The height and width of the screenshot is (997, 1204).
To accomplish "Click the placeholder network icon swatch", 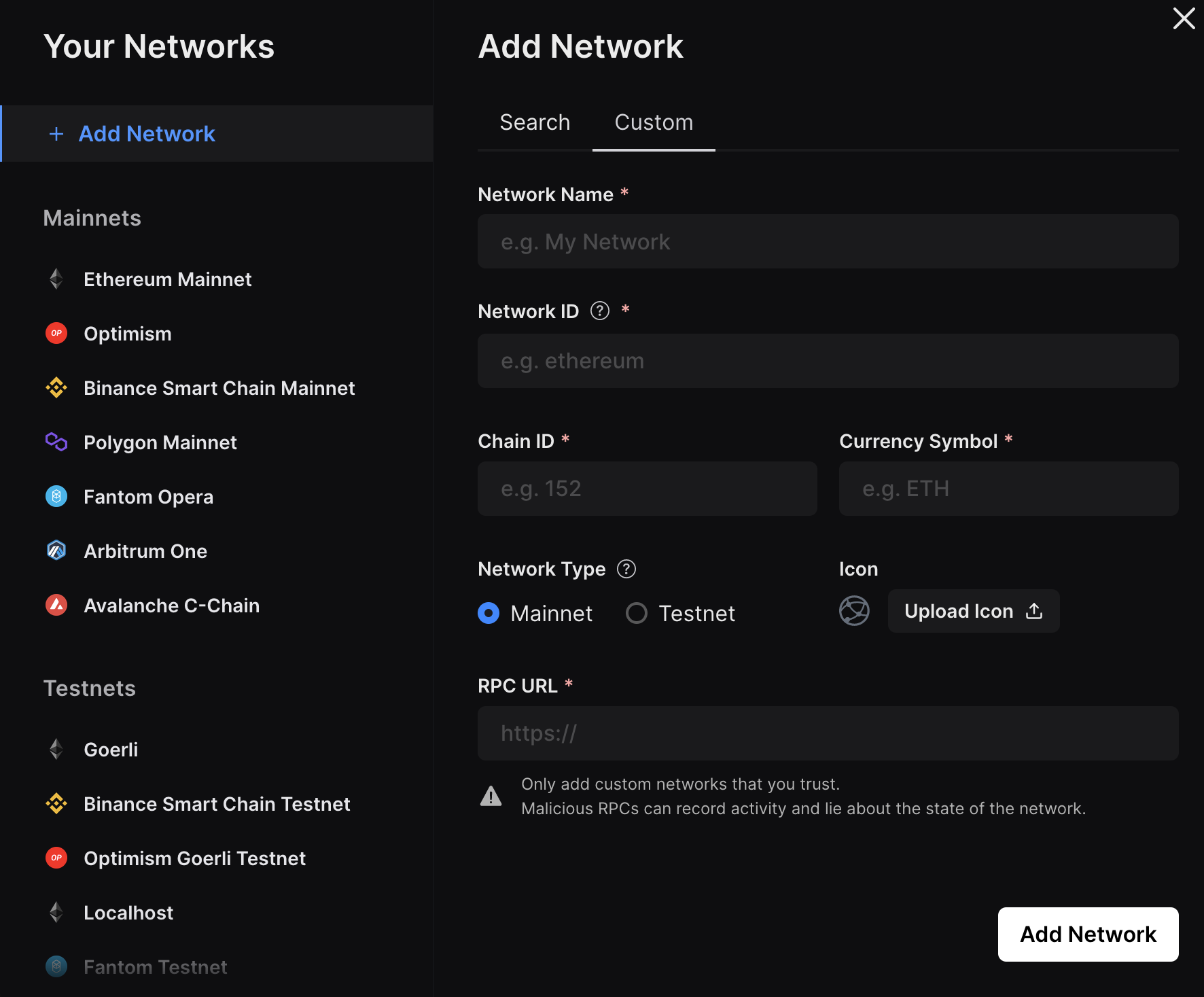I will (854, 611).
